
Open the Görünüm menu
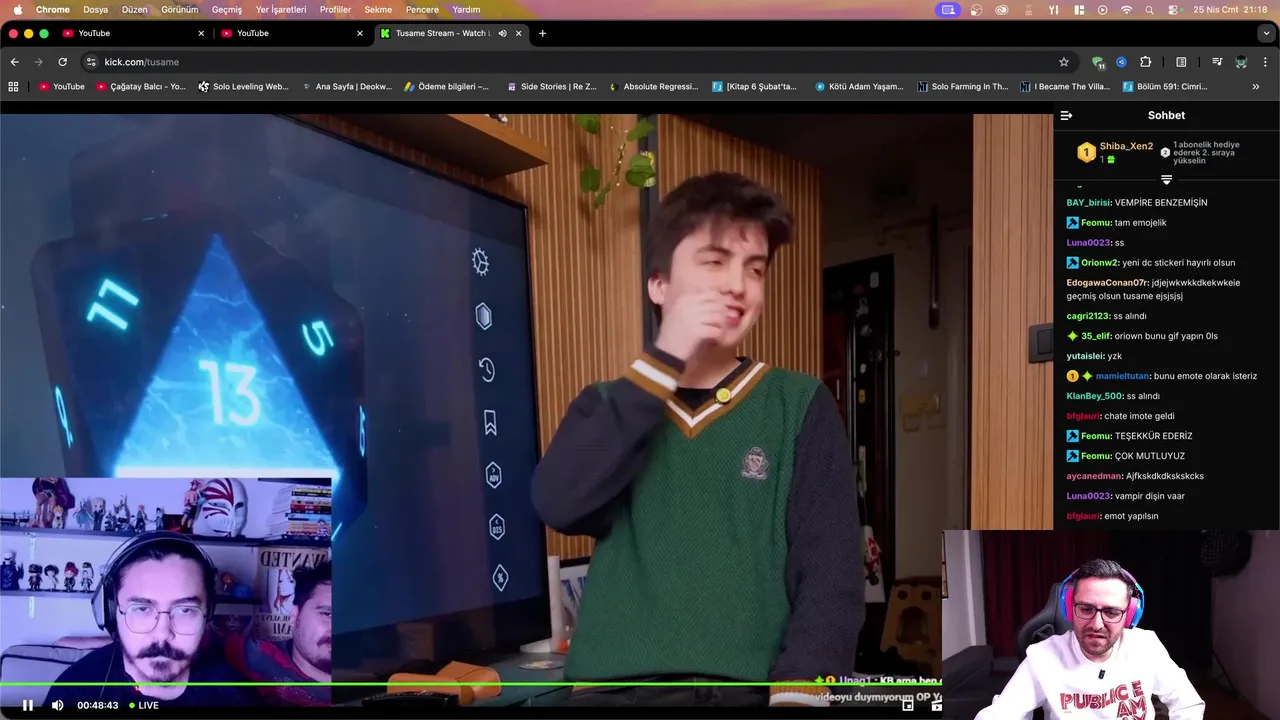pos(180,9)
